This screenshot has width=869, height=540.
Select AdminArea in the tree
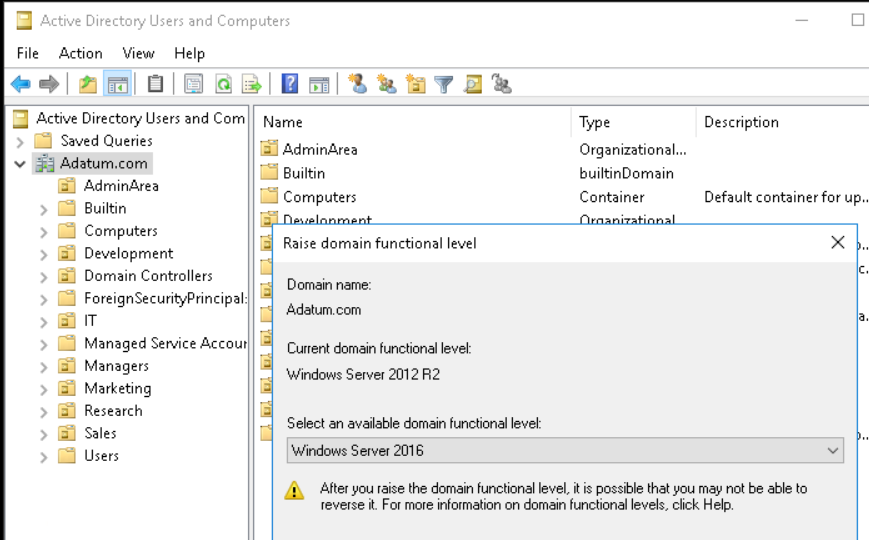121,186
